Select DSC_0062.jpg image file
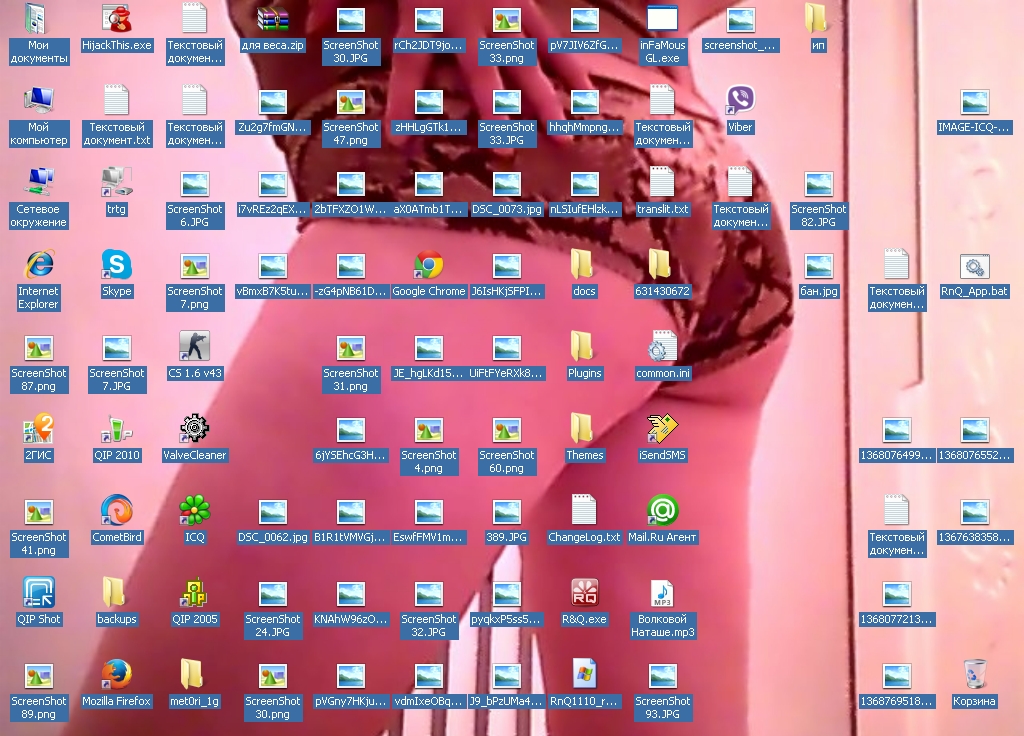The height and width of the screenshot is (736, 1024). point(272,511)
